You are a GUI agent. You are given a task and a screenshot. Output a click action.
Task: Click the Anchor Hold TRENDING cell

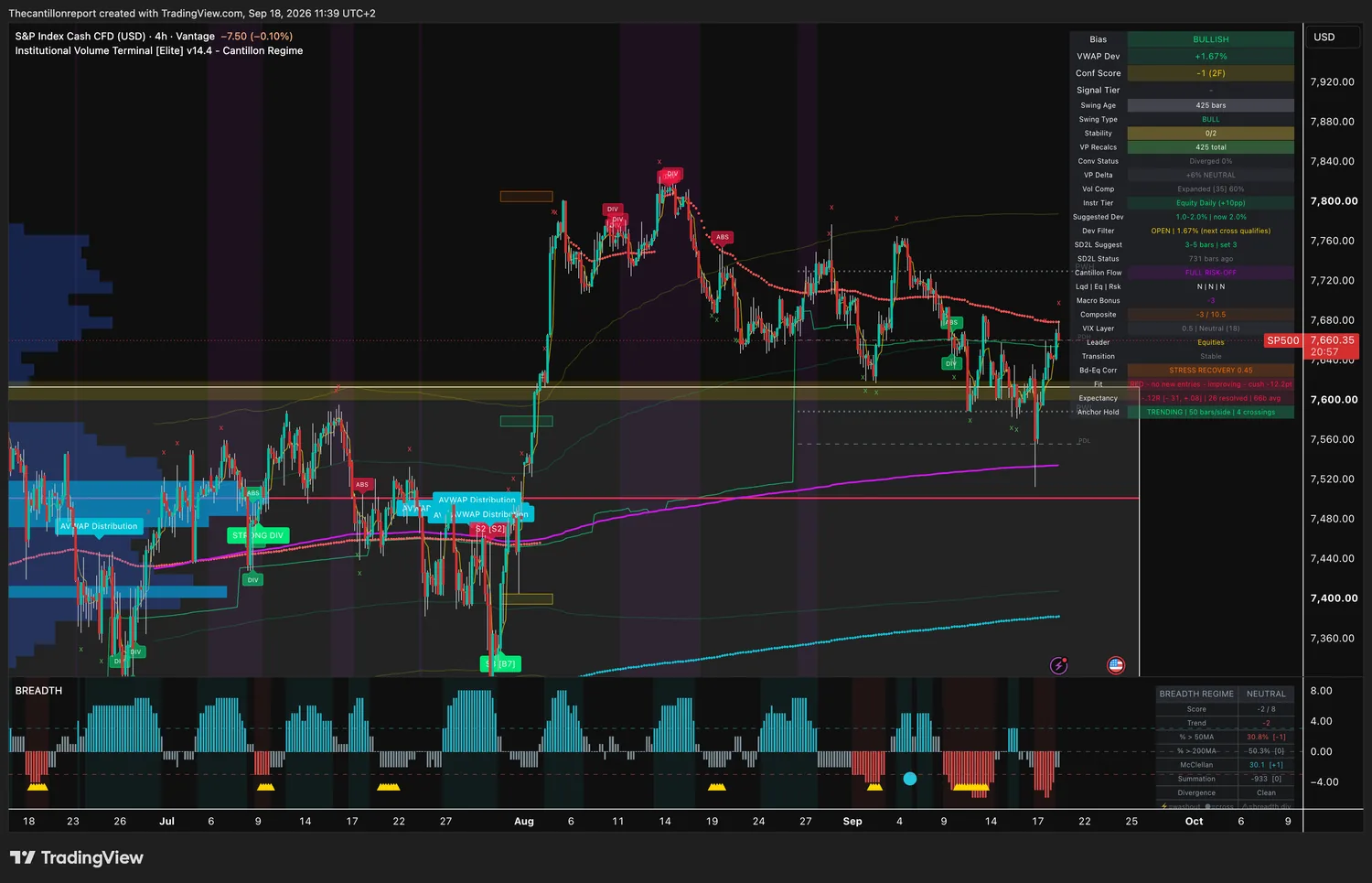1210,413
